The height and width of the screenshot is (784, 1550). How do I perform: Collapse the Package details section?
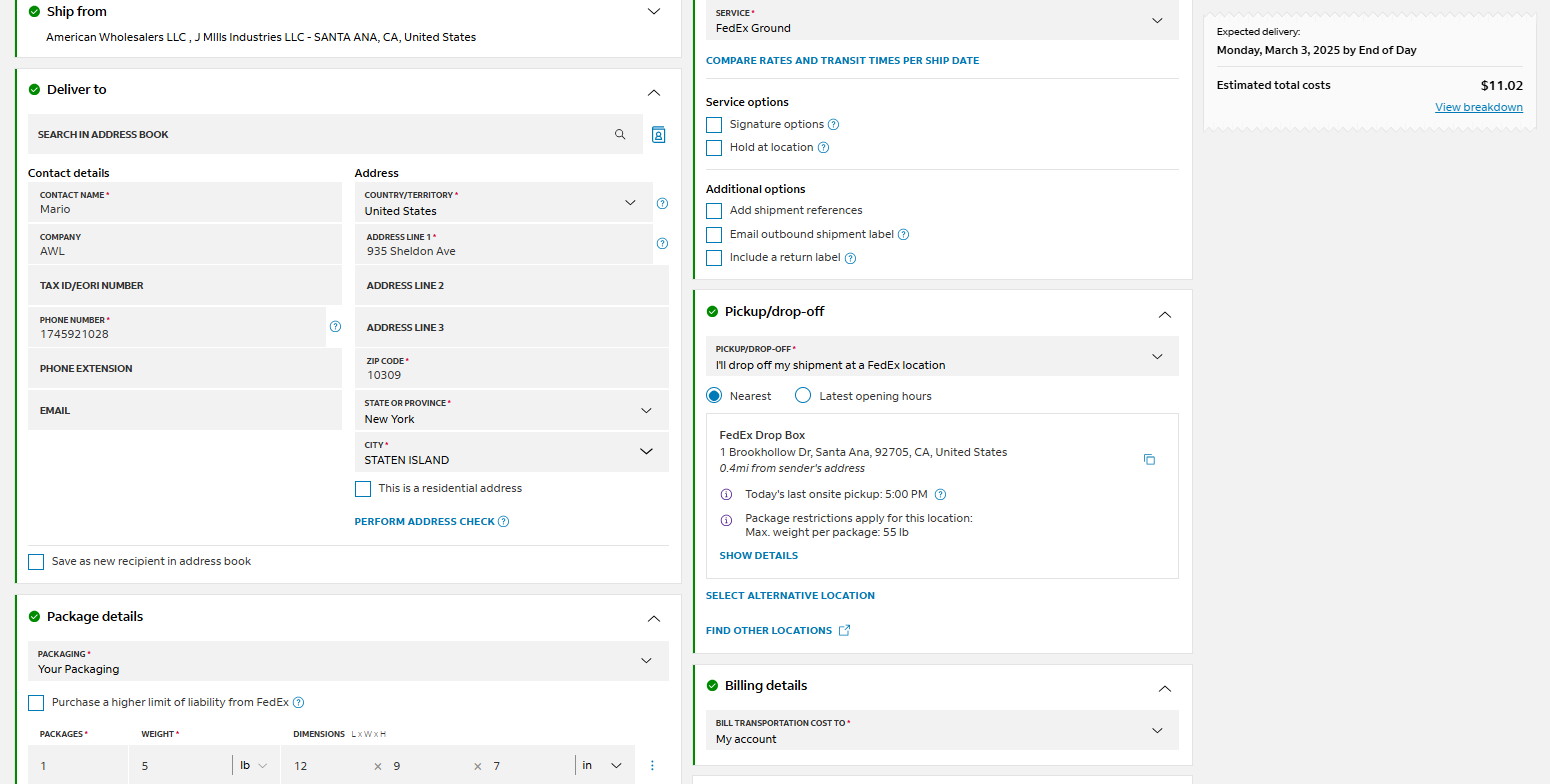point(654,619)
